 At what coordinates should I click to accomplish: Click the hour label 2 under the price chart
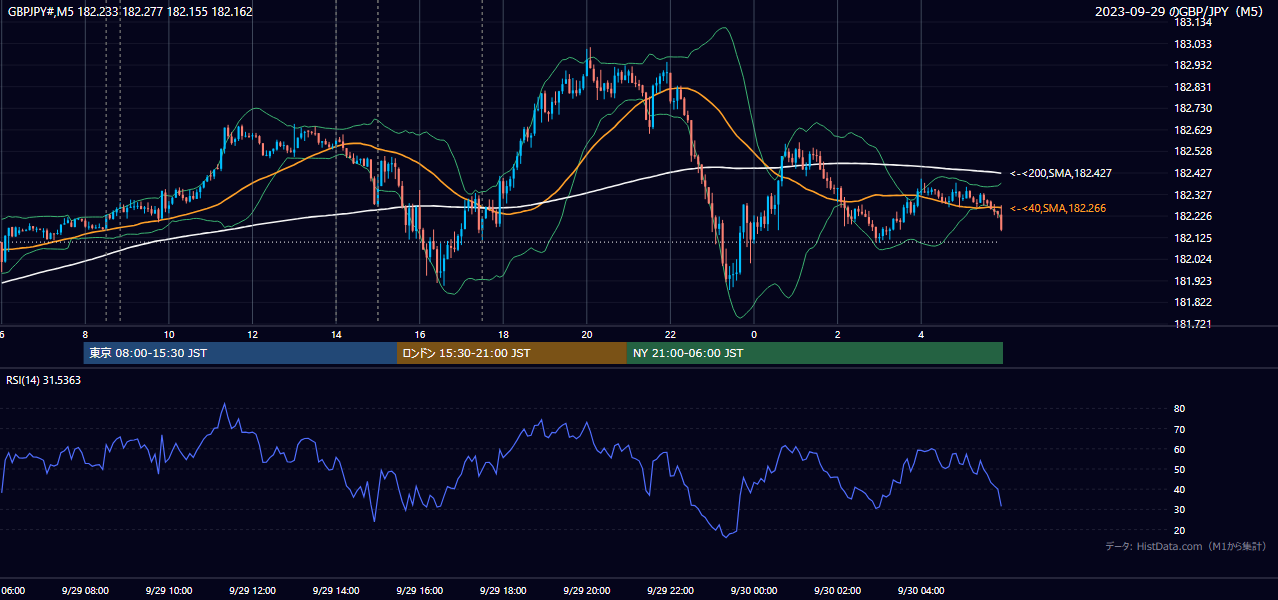tap(838, 334)
